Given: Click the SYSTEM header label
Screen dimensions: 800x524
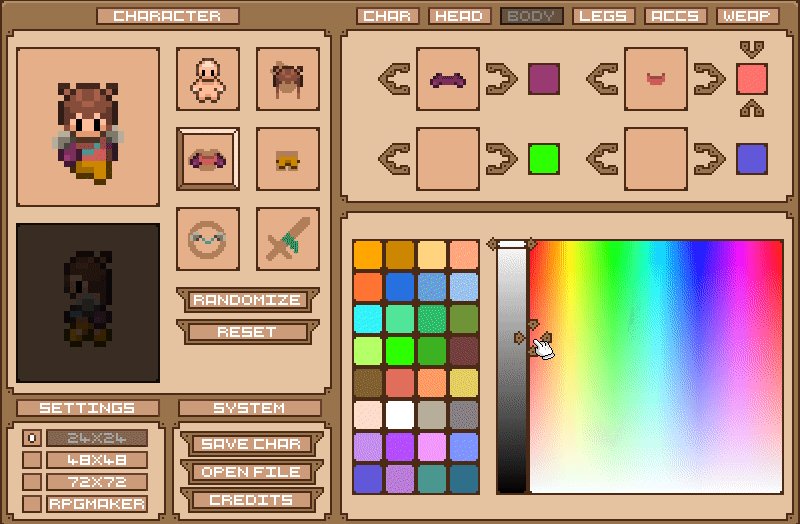Looking at the screenshot, I should [x=249, y=408].
